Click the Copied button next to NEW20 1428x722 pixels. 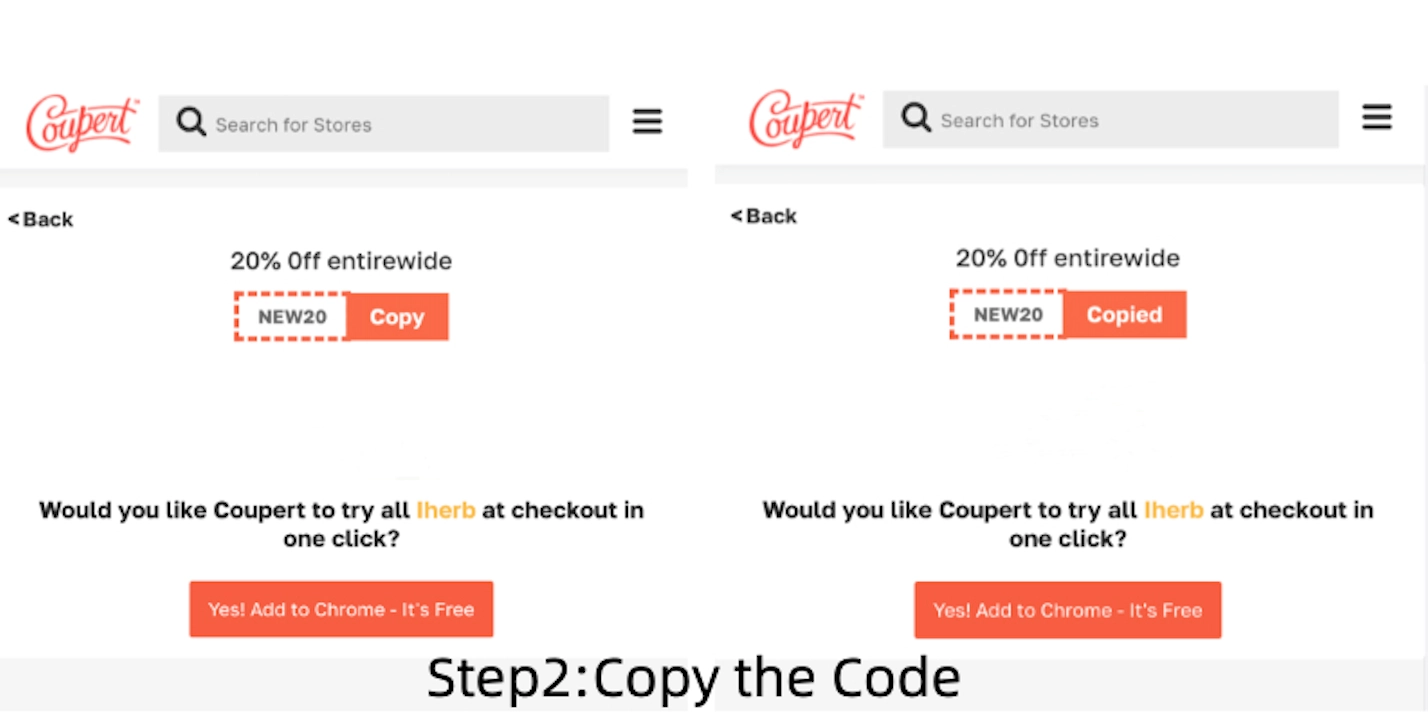pos(1124,314)
